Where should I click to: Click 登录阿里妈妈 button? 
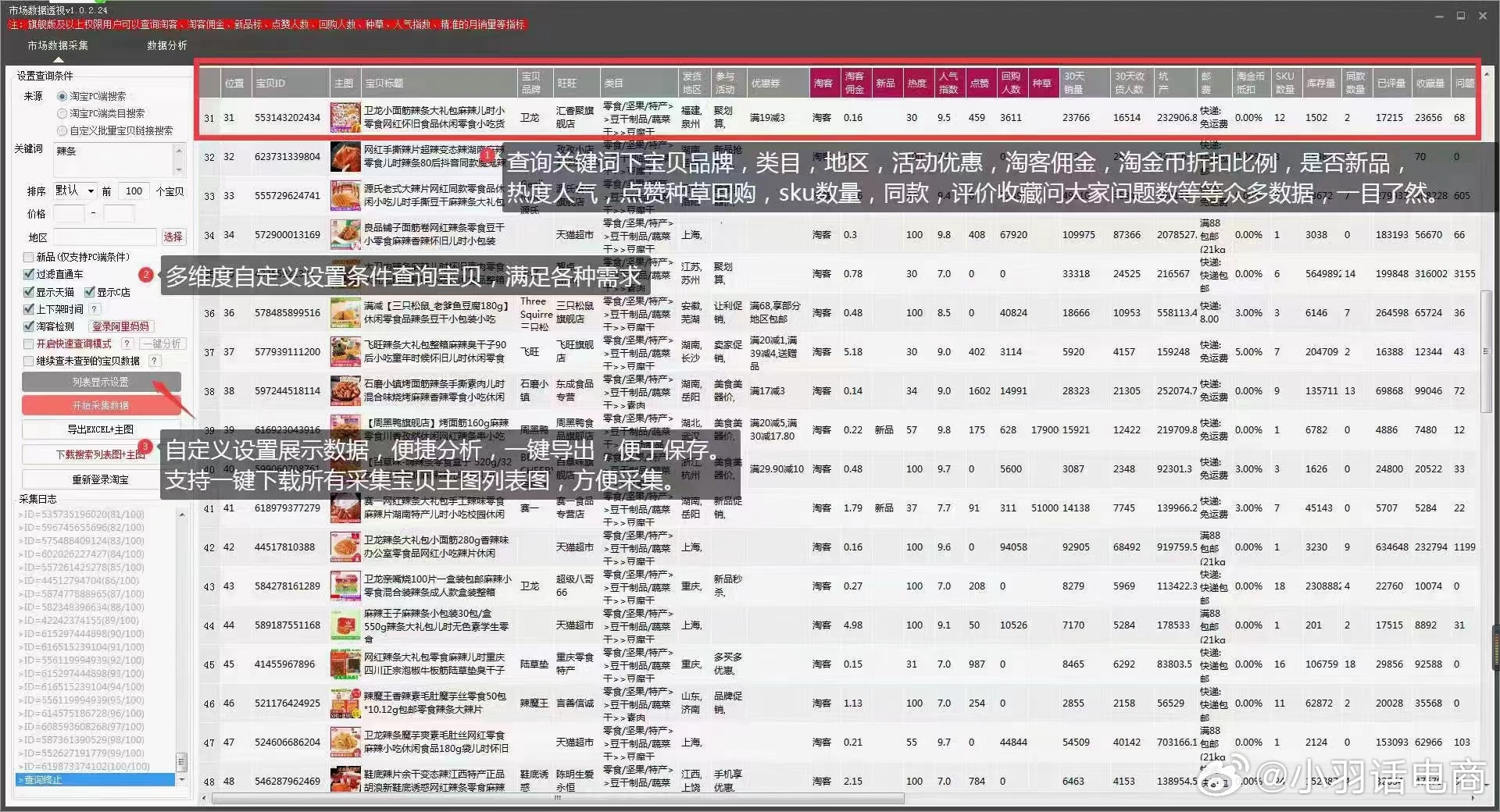click(x=121, y=326)
